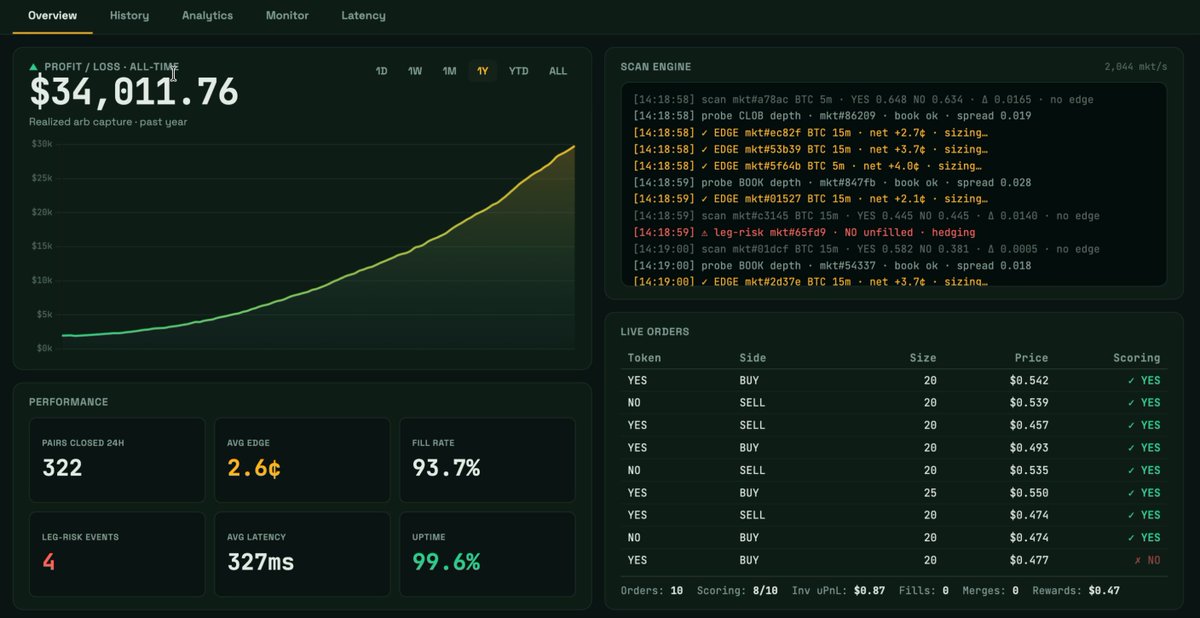Choose the 1M chart range
The height and width of the screenshot is (618, 1200).
[x=450, y=71]
